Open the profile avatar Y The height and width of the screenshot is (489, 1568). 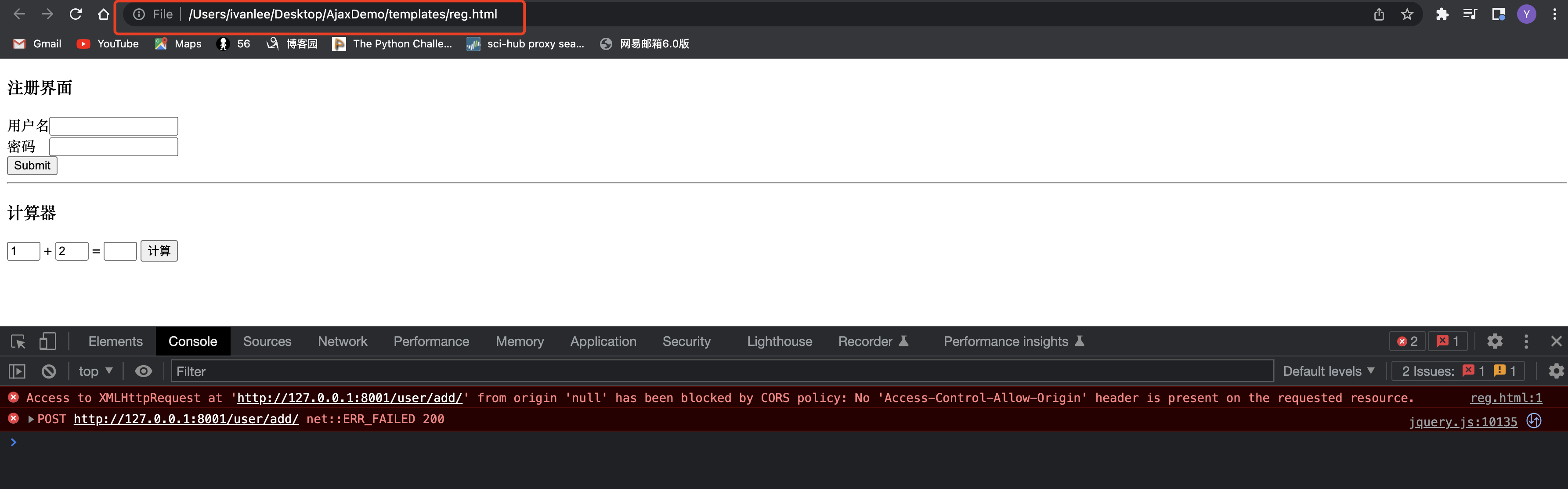1526,14
